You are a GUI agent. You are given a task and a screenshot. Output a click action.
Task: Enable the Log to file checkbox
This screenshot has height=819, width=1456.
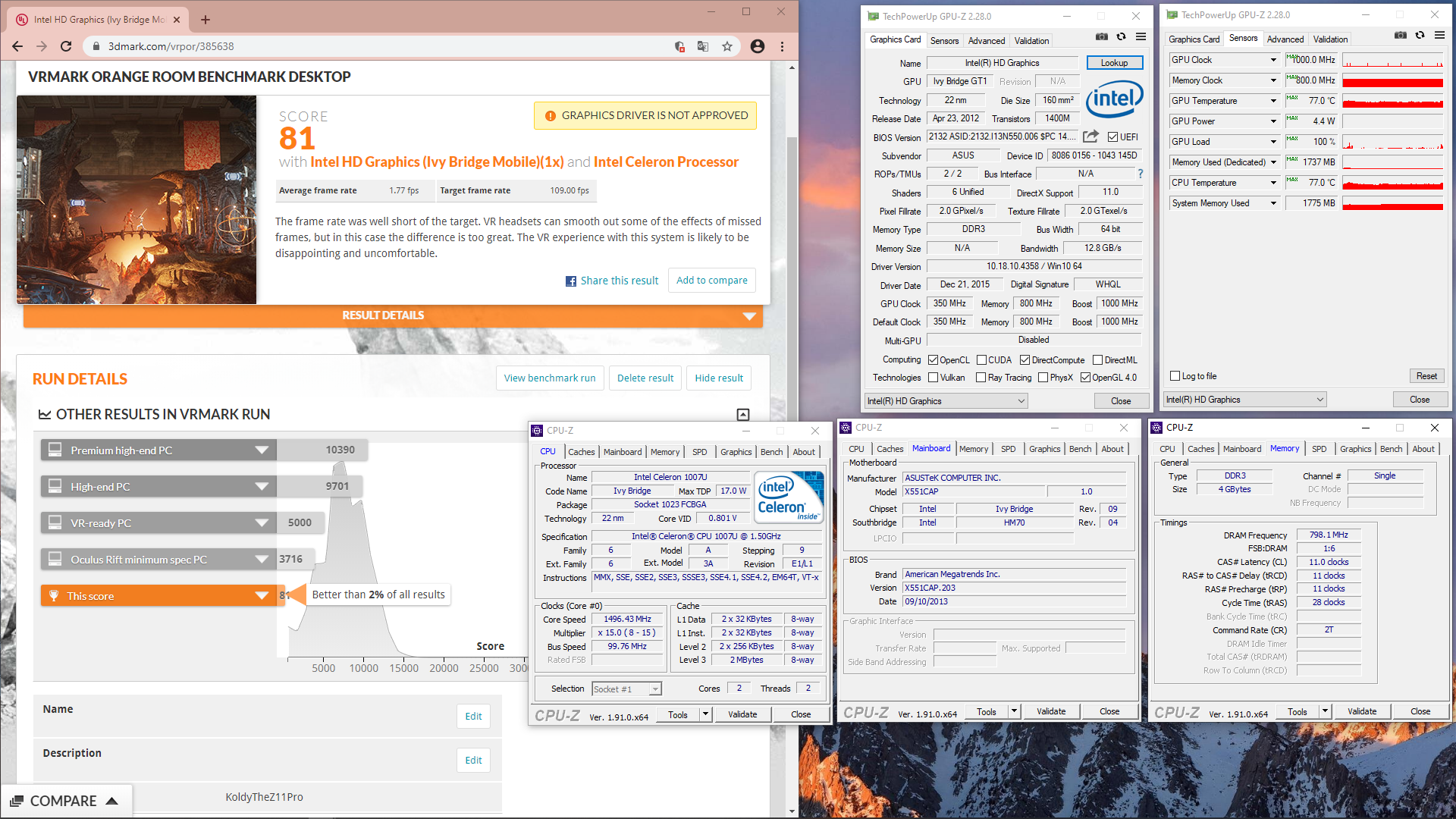(x=1175, y=376)
